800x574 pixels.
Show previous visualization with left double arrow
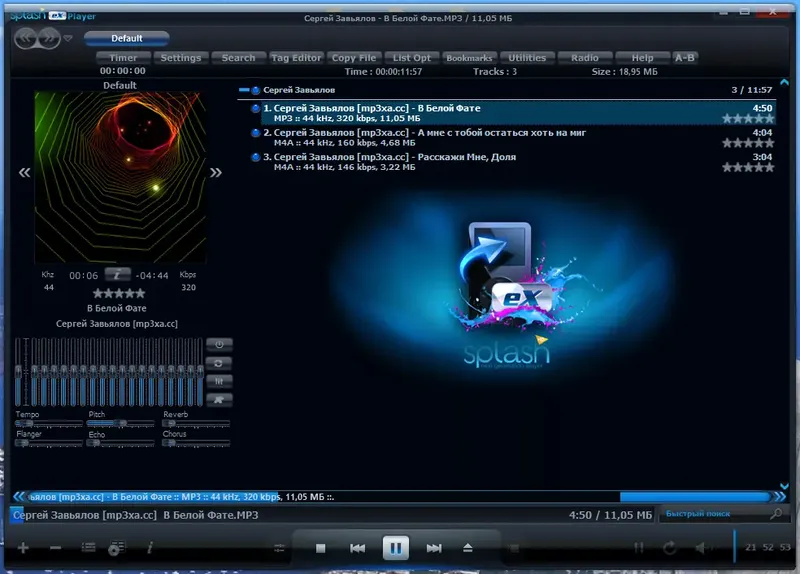coord(24,172)
